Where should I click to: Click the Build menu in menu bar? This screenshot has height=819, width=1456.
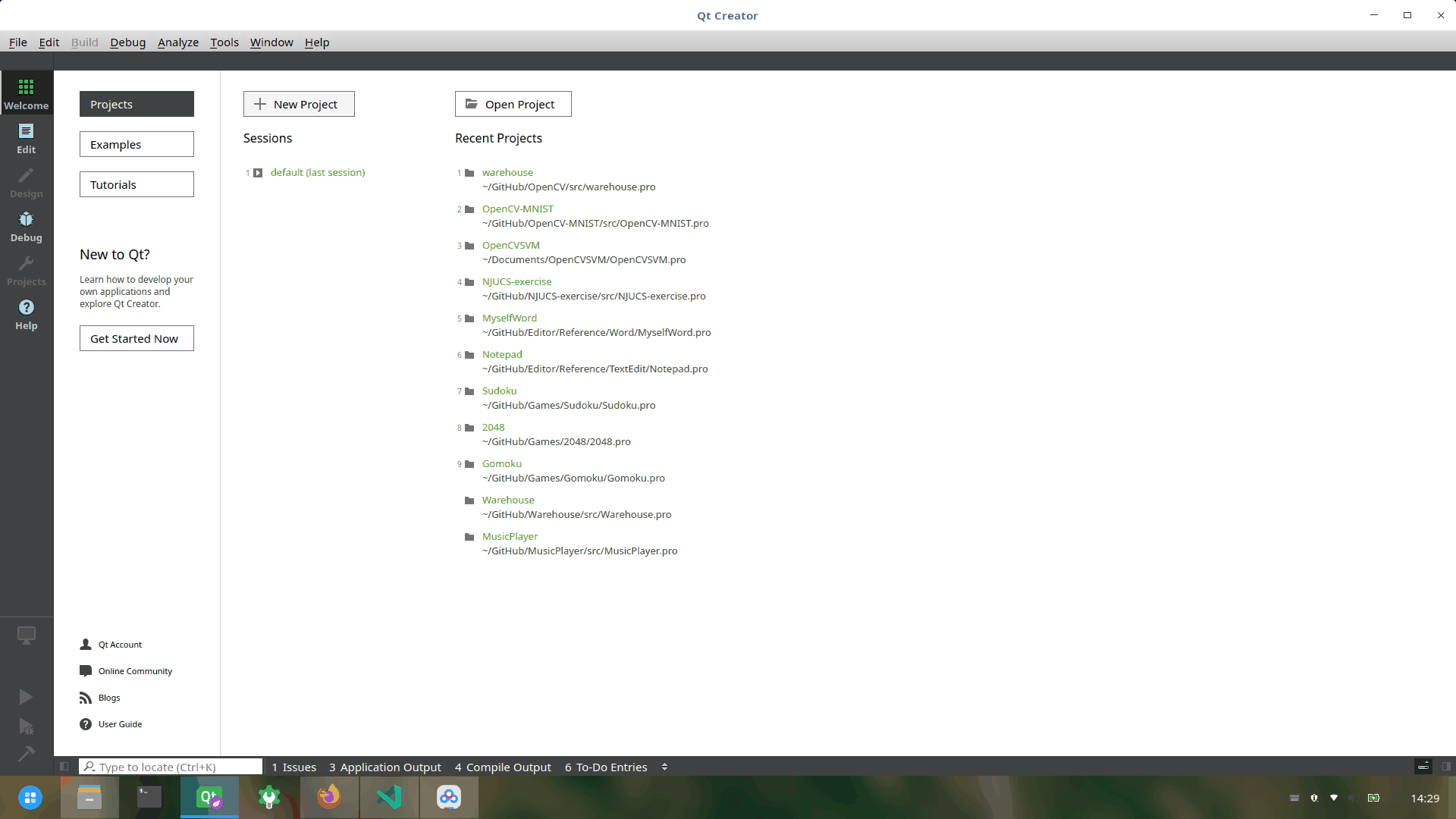85,42
